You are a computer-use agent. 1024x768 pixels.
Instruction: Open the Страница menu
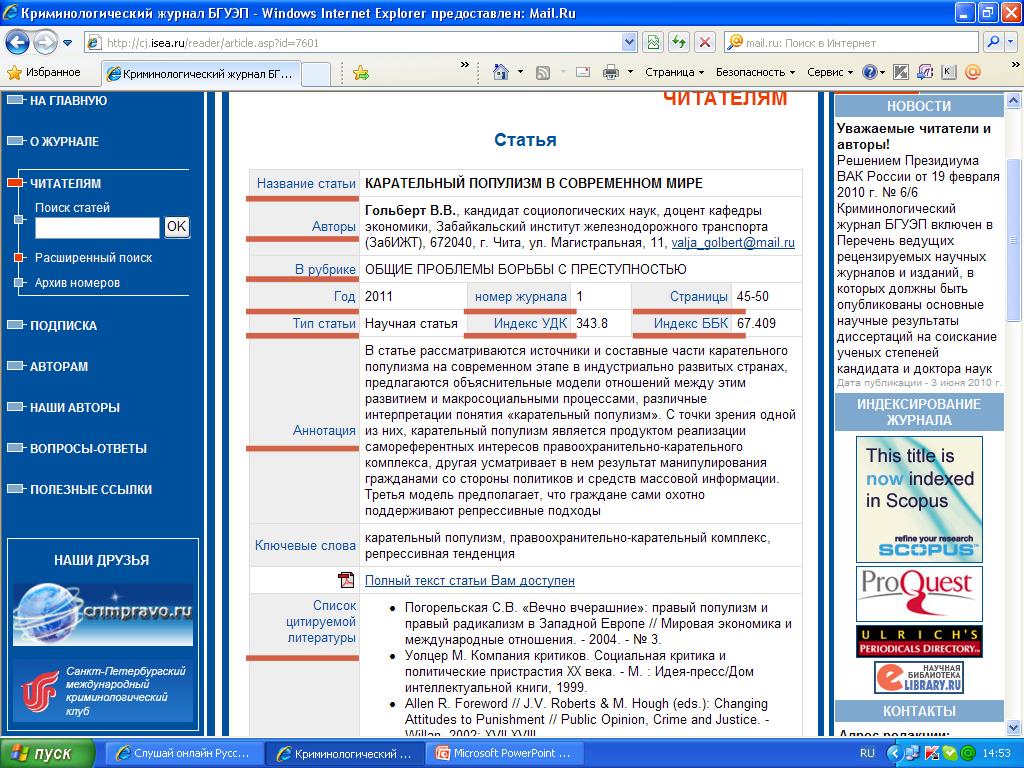(x=675, y=72)
